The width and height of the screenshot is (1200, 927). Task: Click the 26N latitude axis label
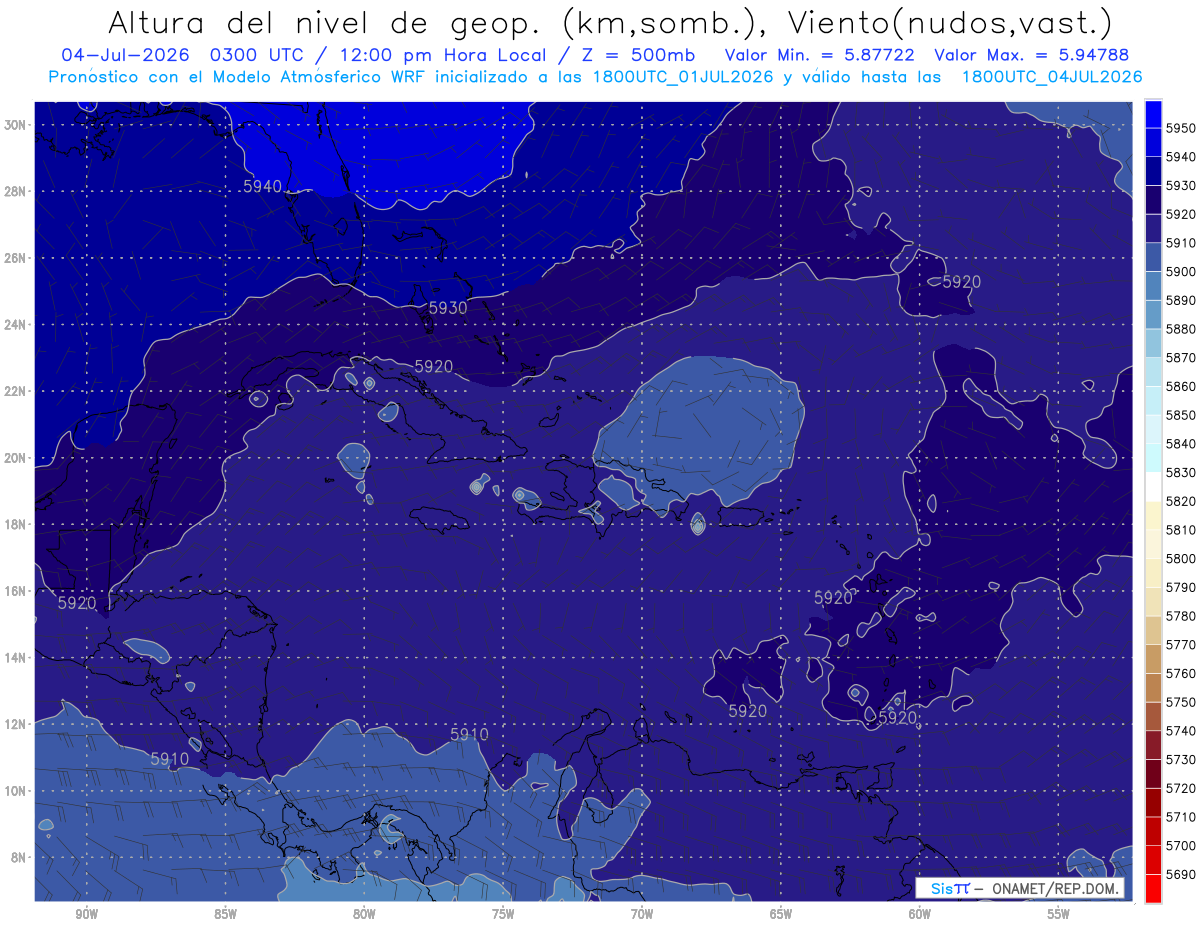pyautogui.click(x=15, y=258)
